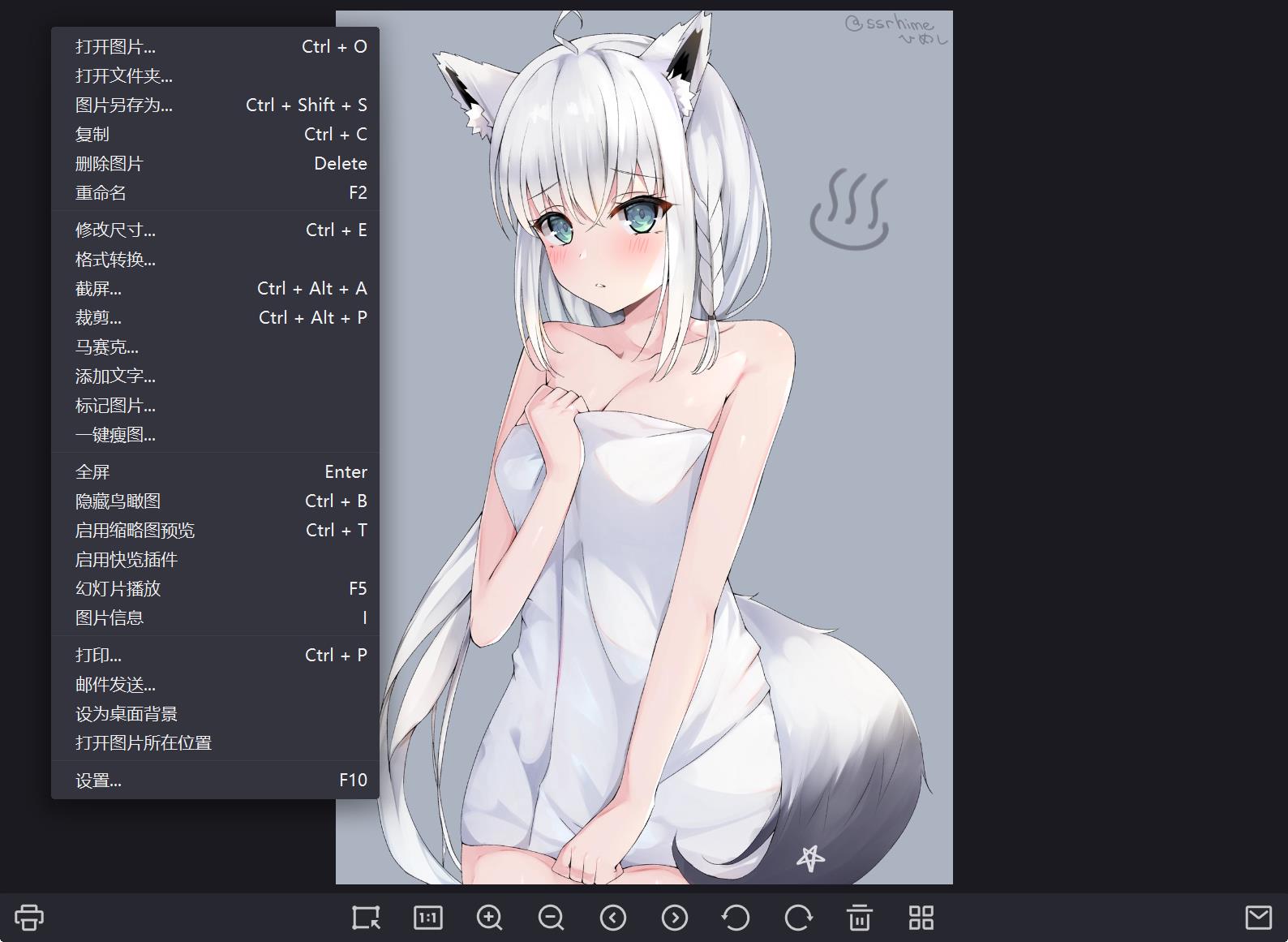1288x942 pixels.
Task: Enable 启用快览插件 menu option
Action: [x=215, y=560]
